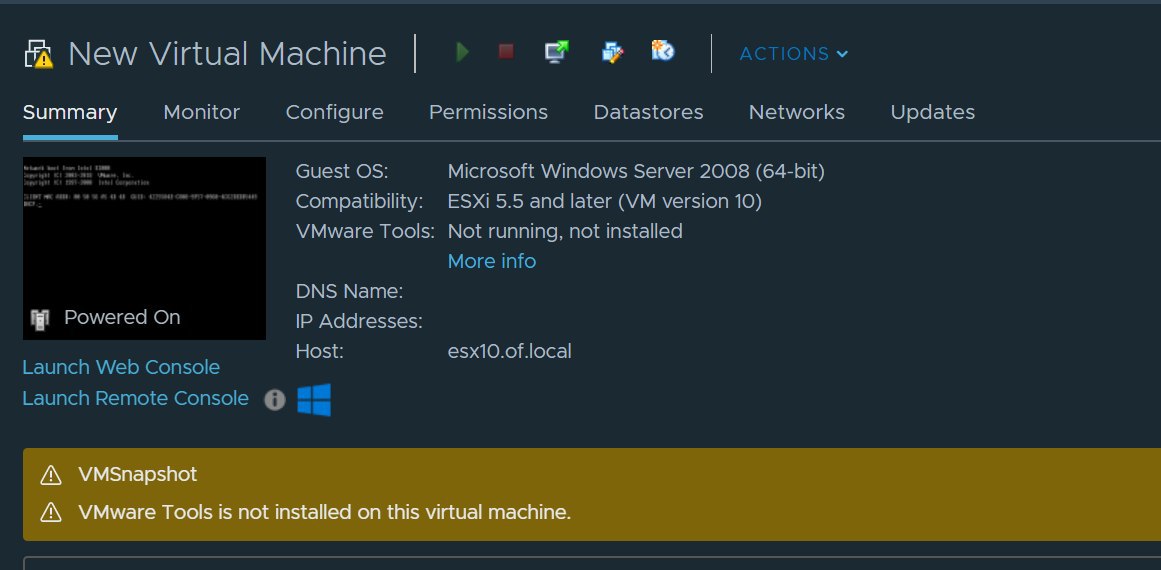Select the Datastores tab
The height and width of the screenshot is (570, 1161).
[649, 113]
